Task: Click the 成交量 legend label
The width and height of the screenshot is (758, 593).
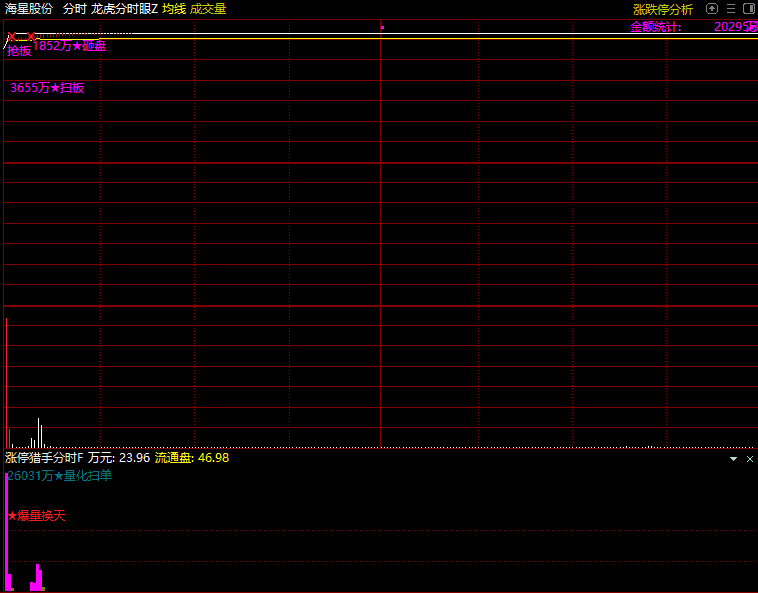Action: [208, 9]
